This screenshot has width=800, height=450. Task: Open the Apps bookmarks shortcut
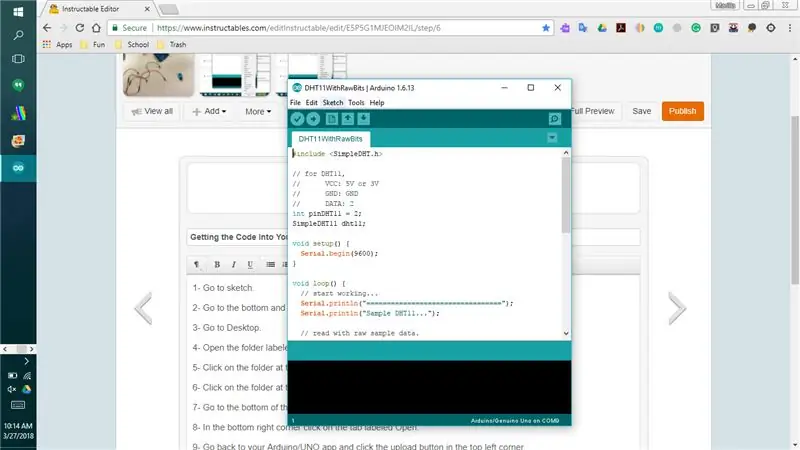point(57,44)
